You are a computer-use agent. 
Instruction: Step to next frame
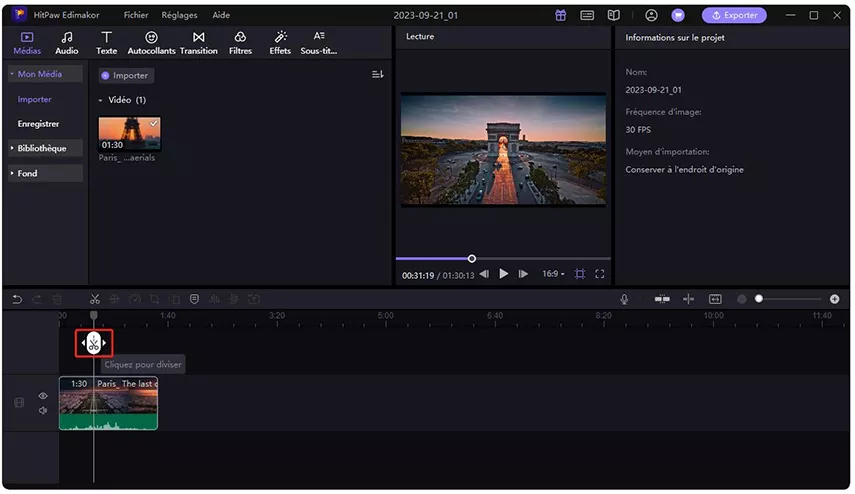tap(523, 274)
